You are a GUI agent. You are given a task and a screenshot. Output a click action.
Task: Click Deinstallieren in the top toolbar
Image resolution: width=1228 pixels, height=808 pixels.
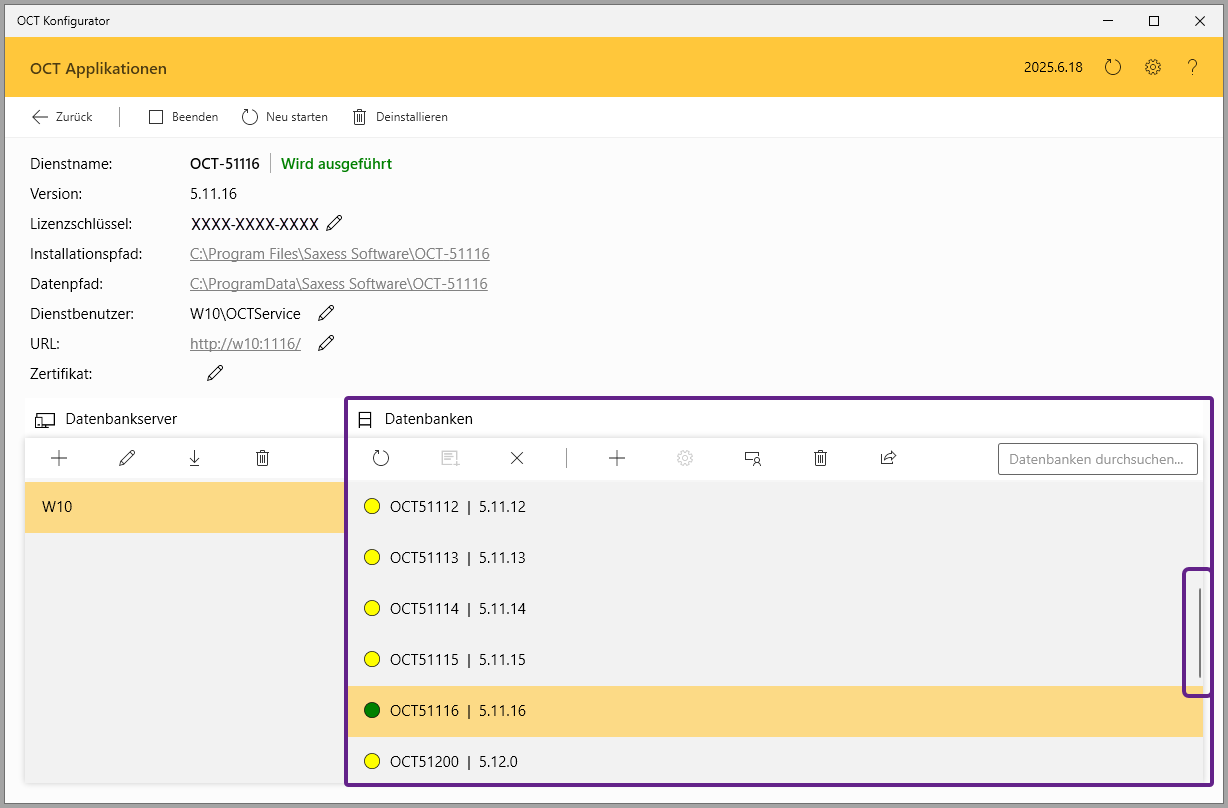coord(400,117)
